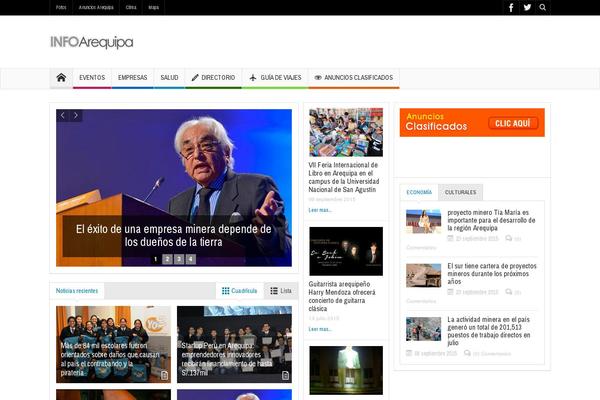The image size is (600, 400).
Task: Open Guitarrista arequipeño Harry Mendoza headline
Action: pyautogui.click(x=342, y=296)
